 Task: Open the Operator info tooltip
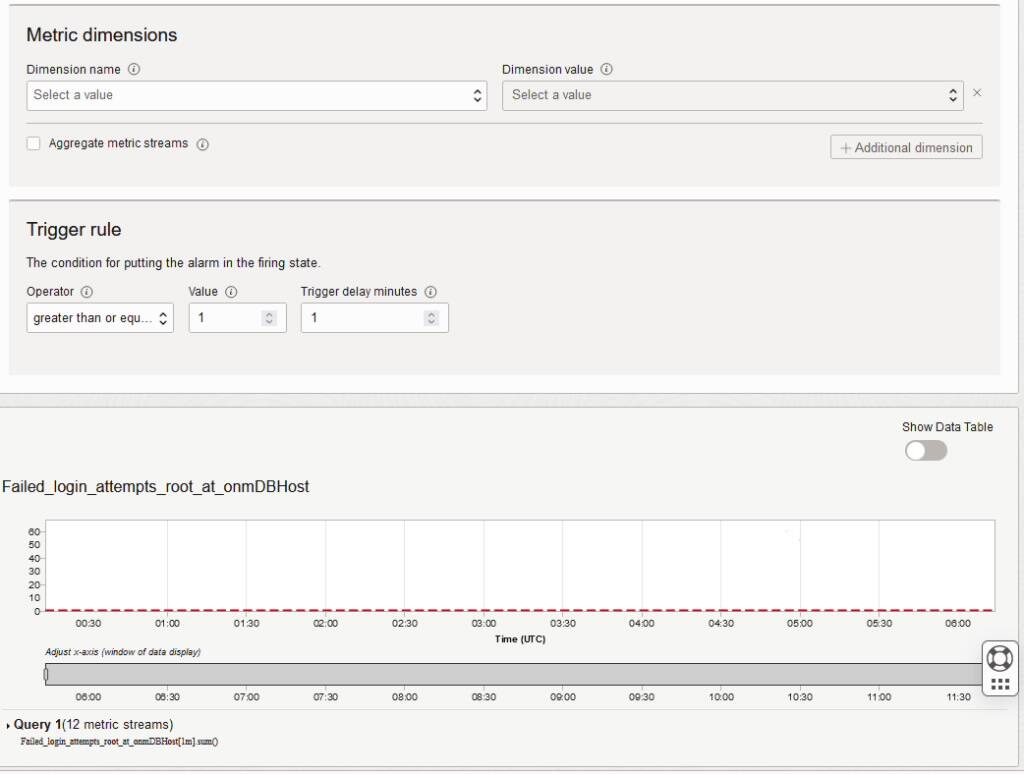coord(87,291)
